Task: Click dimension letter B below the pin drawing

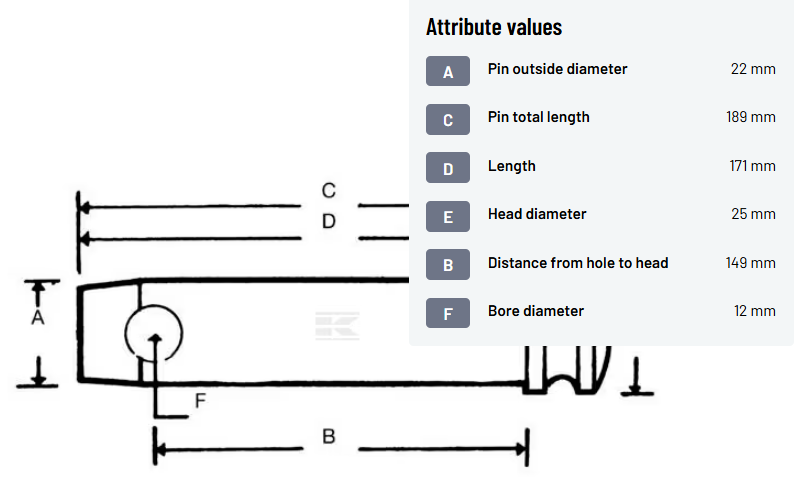Action: click(328, 437)
